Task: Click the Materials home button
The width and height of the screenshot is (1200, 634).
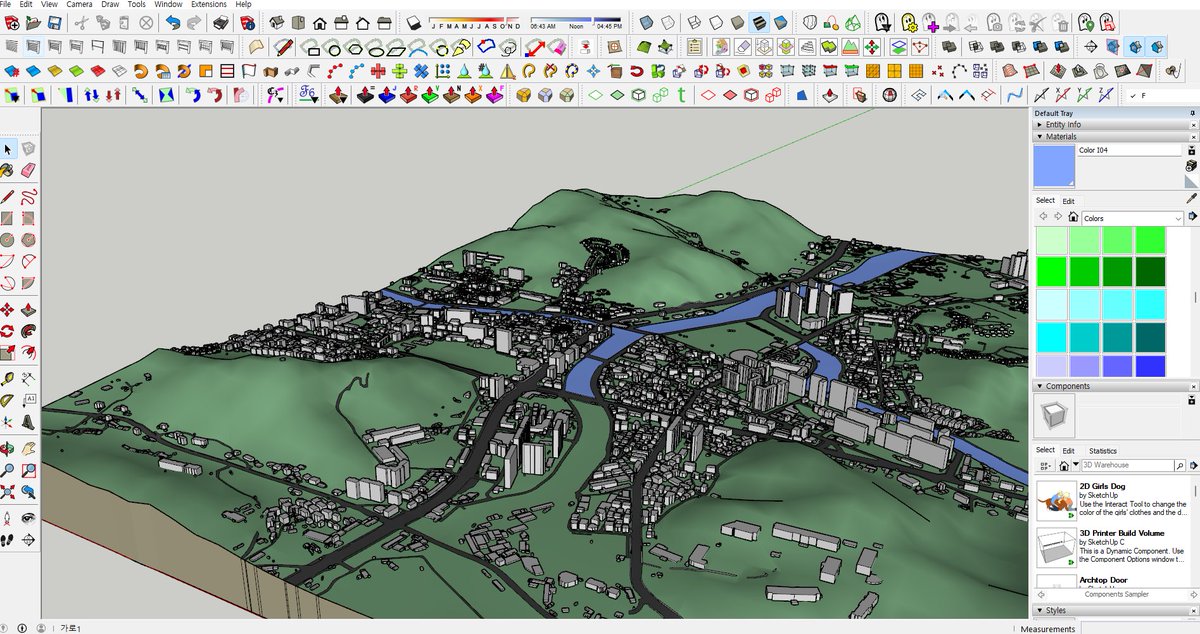Action: tap(1073, 217)
